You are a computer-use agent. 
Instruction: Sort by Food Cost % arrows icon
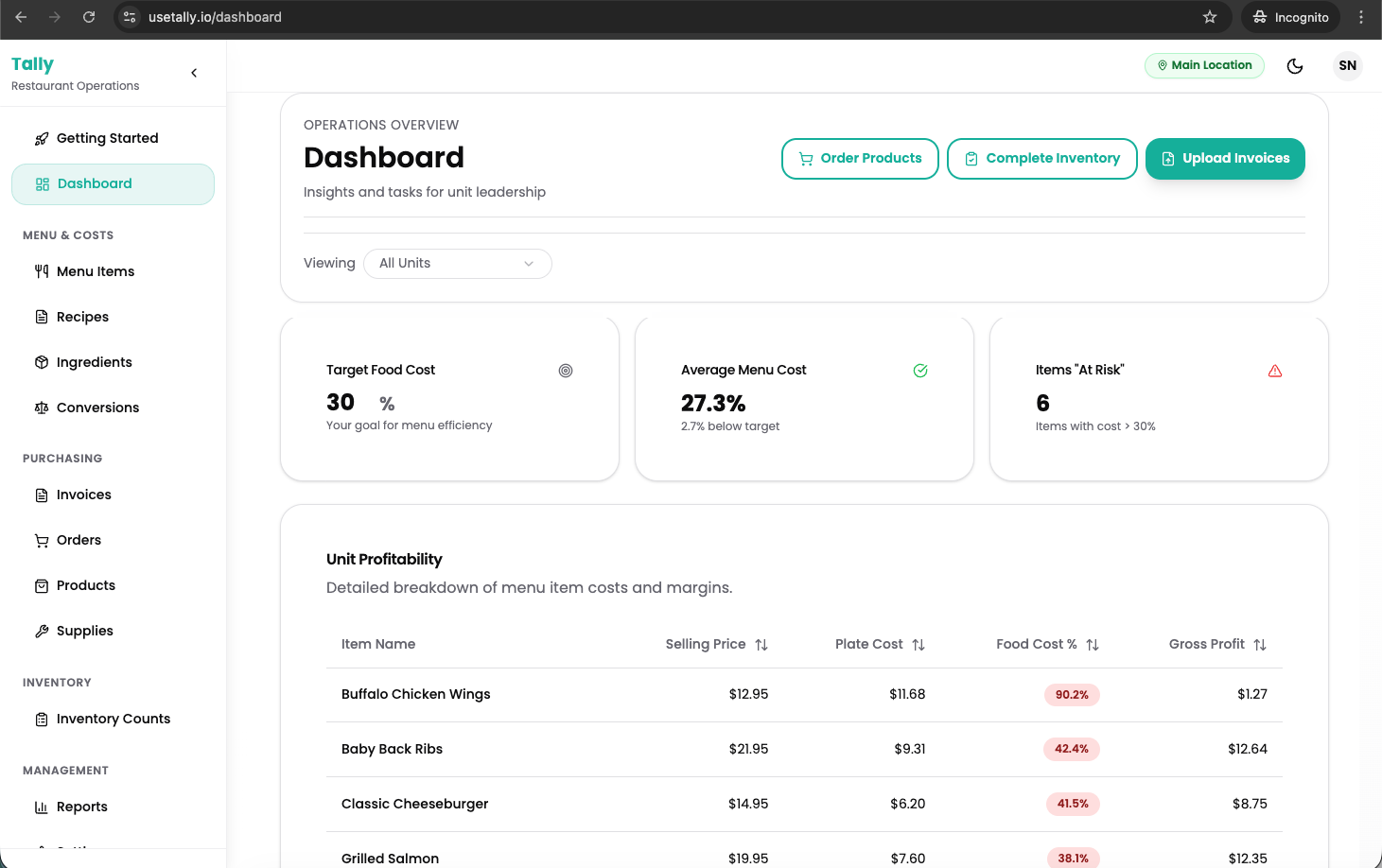click(x=1093, y=645)
